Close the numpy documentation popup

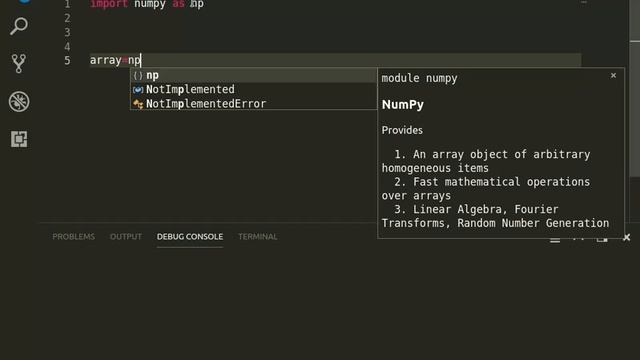[613, 76]
